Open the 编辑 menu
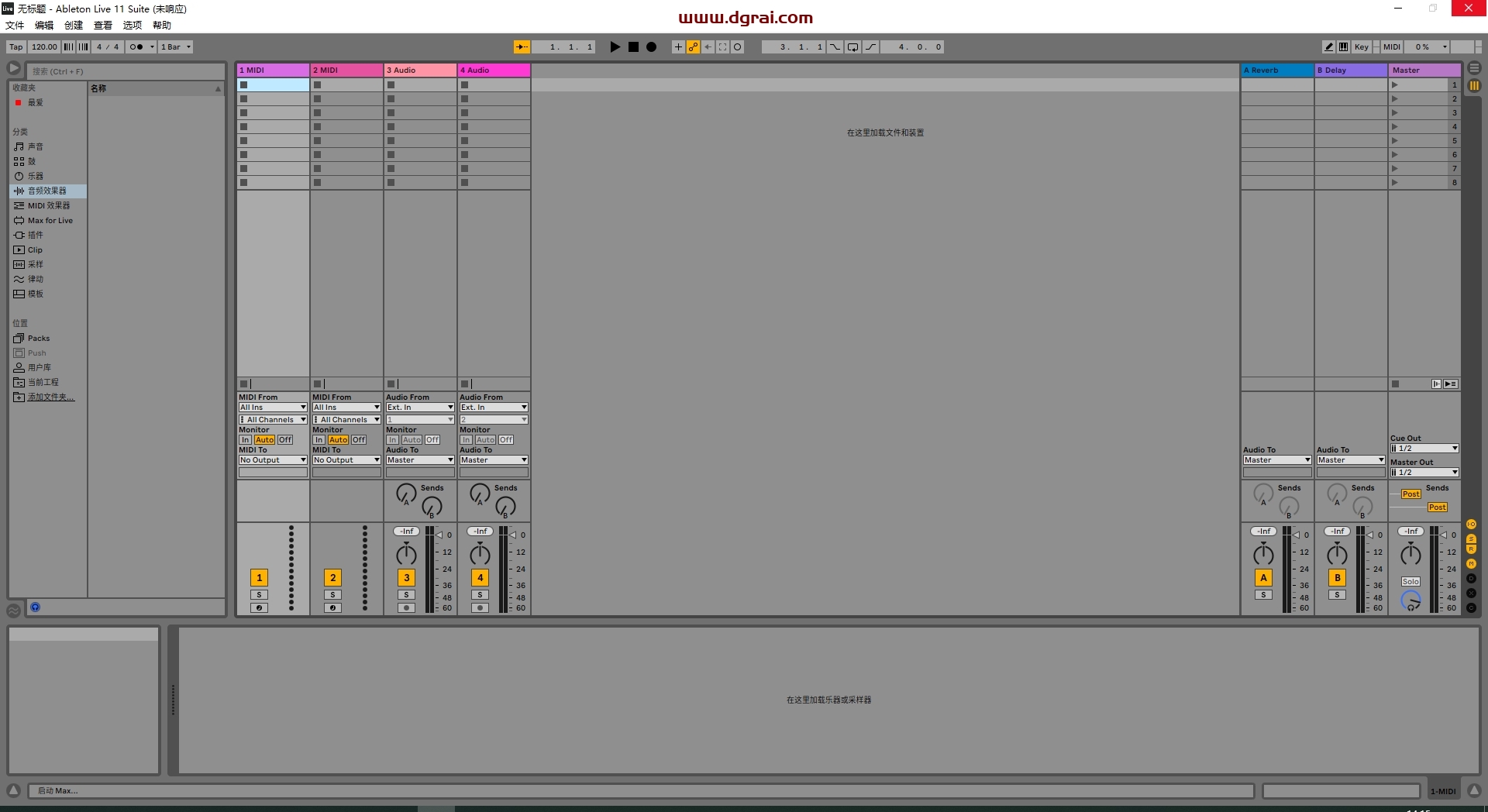Viewport: 1488px width, 812px height. [44, 25]
